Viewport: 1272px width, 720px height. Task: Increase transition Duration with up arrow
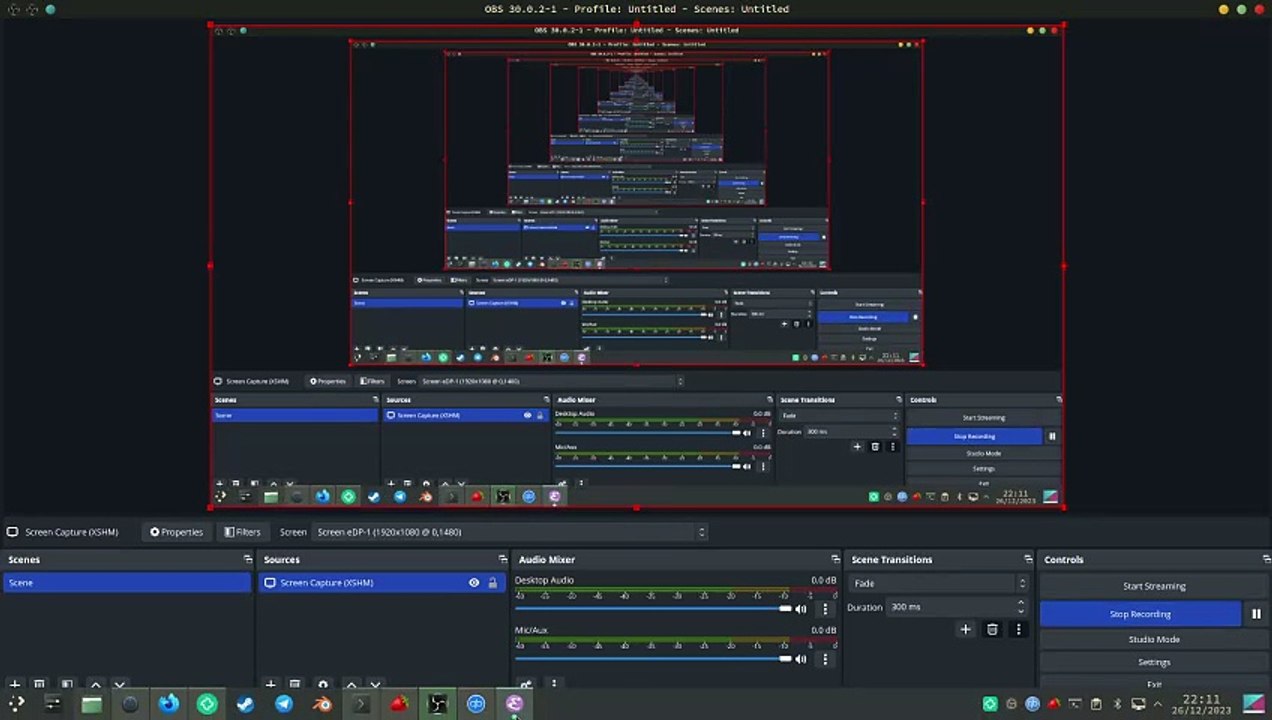pos(1021,603)
